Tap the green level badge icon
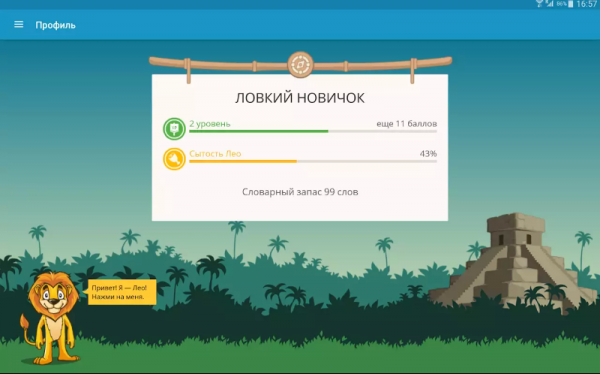The width and height of the screenshot is (600, 374). tap(174, 129)
